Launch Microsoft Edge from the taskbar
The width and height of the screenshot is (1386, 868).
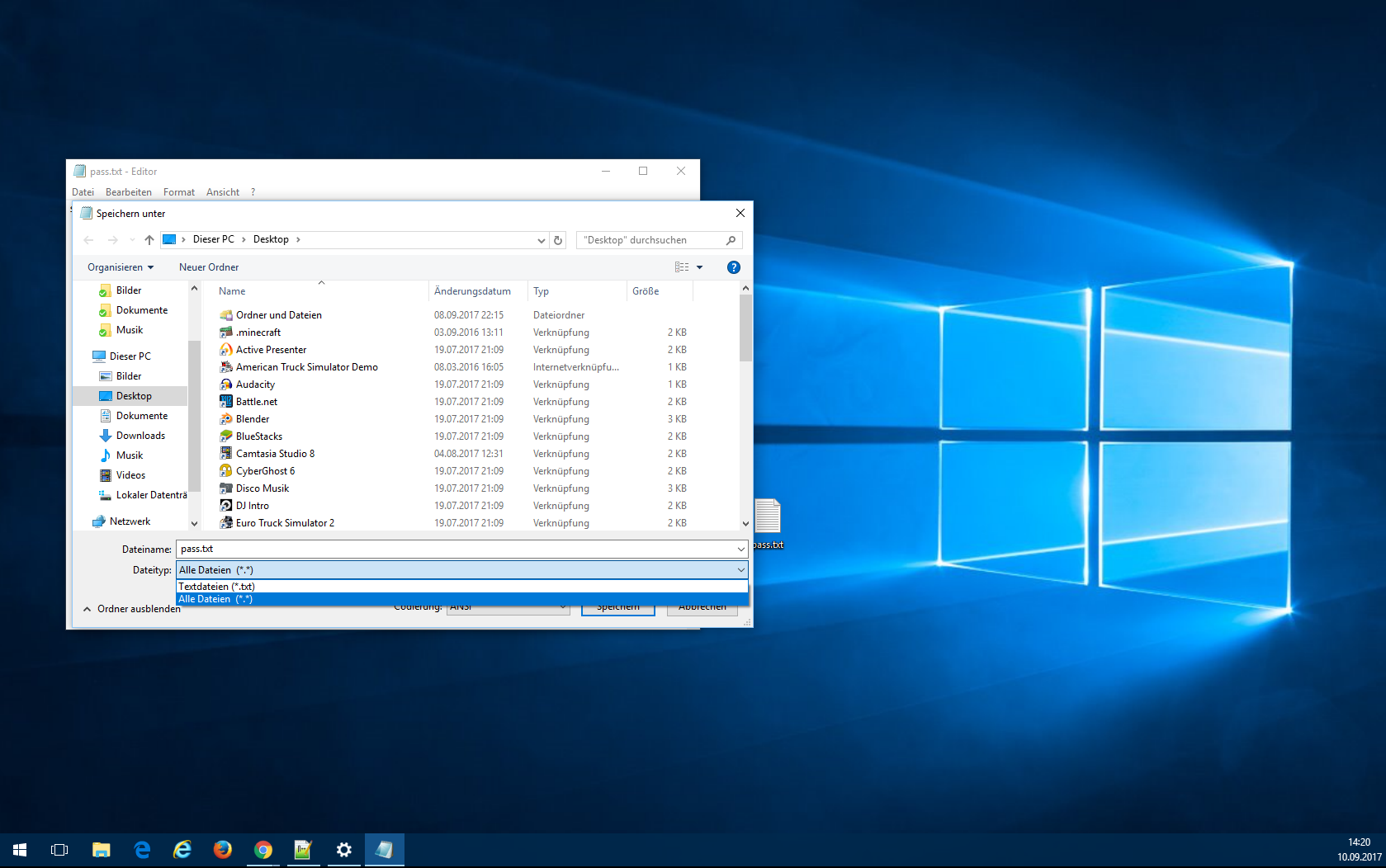[x=142, y=850]
